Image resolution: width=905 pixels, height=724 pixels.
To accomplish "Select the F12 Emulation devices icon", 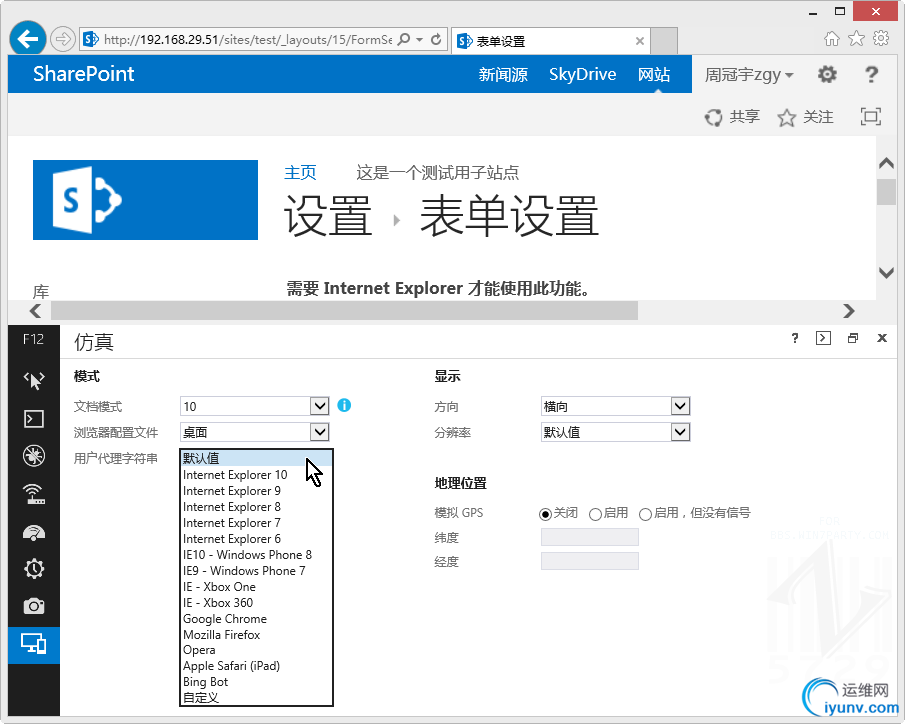I will (x=33, y=644).
